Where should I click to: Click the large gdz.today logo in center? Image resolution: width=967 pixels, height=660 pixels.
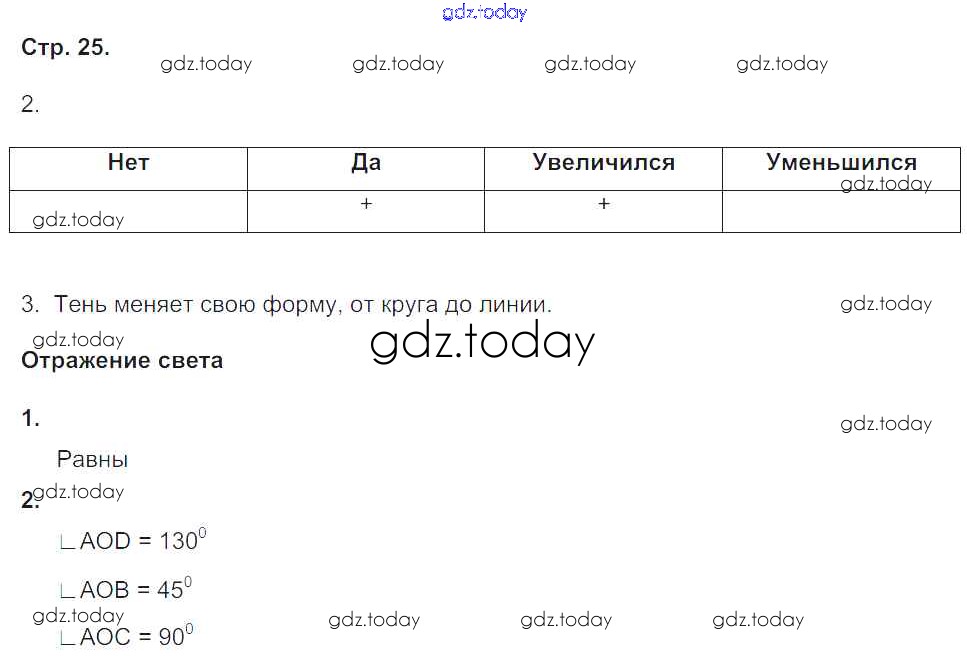[x=482, y=342]
